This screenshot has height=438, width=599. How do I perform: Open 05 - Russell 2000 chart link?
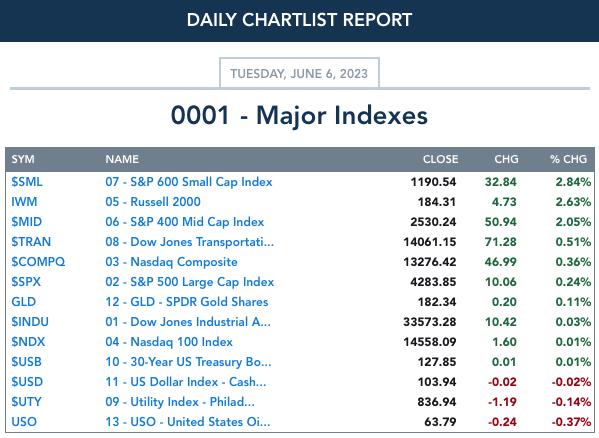pos(153,202)
